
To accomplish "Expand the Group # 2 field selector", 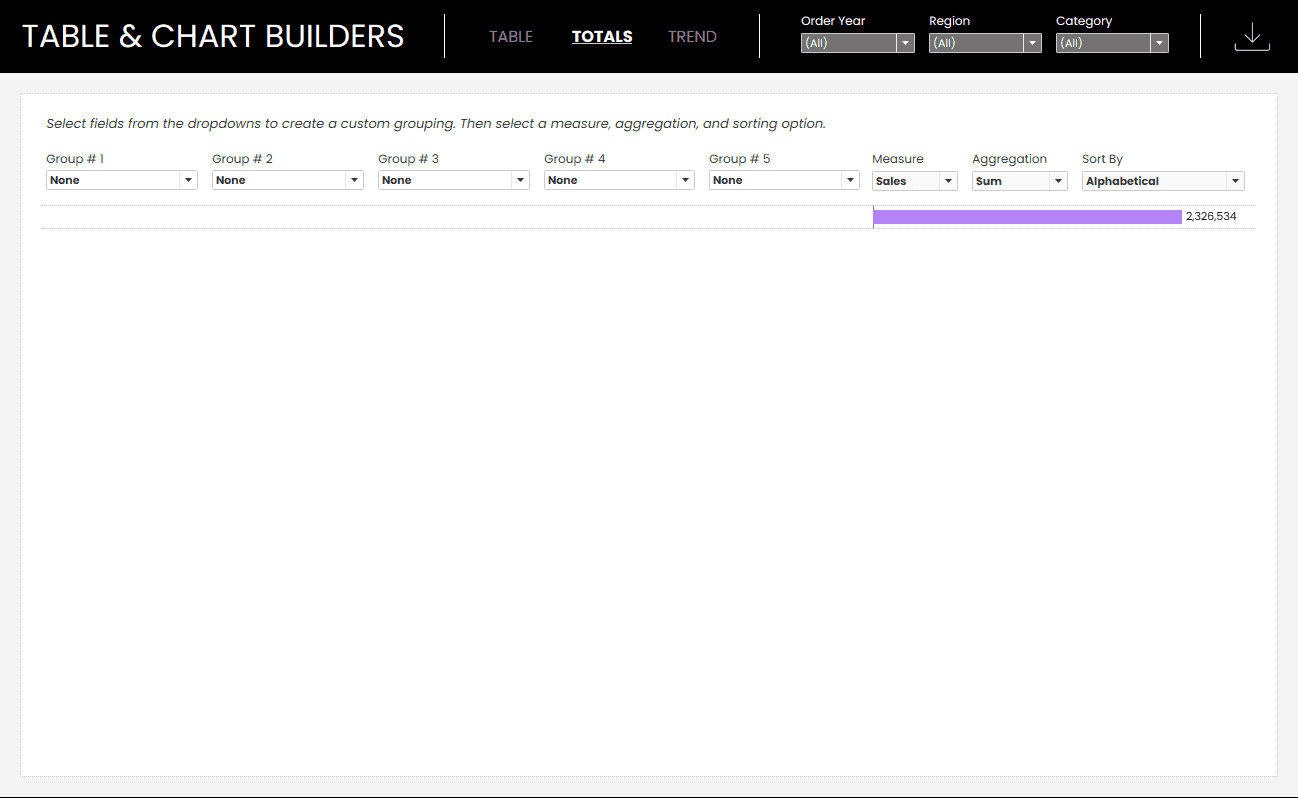I will click(x=287, y=180).
